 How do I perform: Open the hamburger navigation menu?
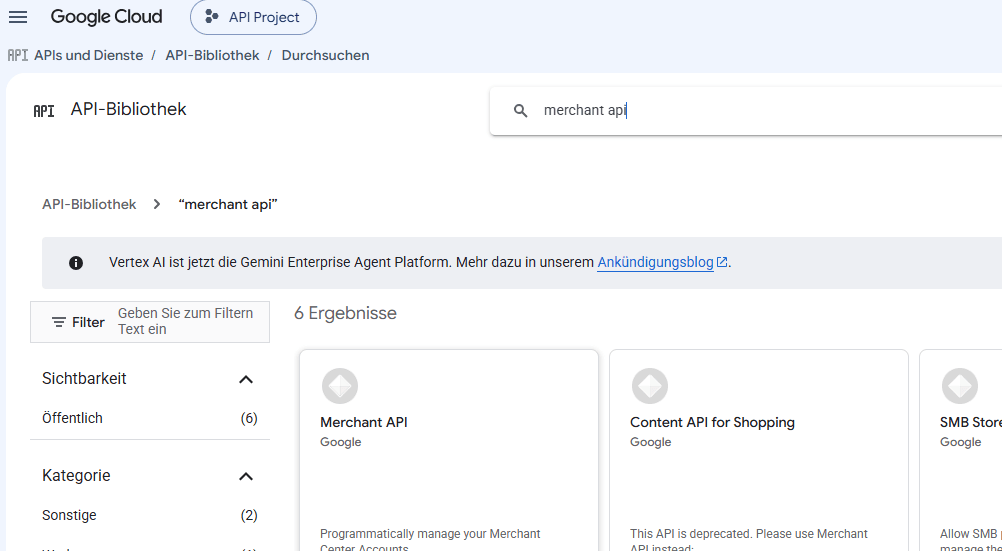click(18, 17)
